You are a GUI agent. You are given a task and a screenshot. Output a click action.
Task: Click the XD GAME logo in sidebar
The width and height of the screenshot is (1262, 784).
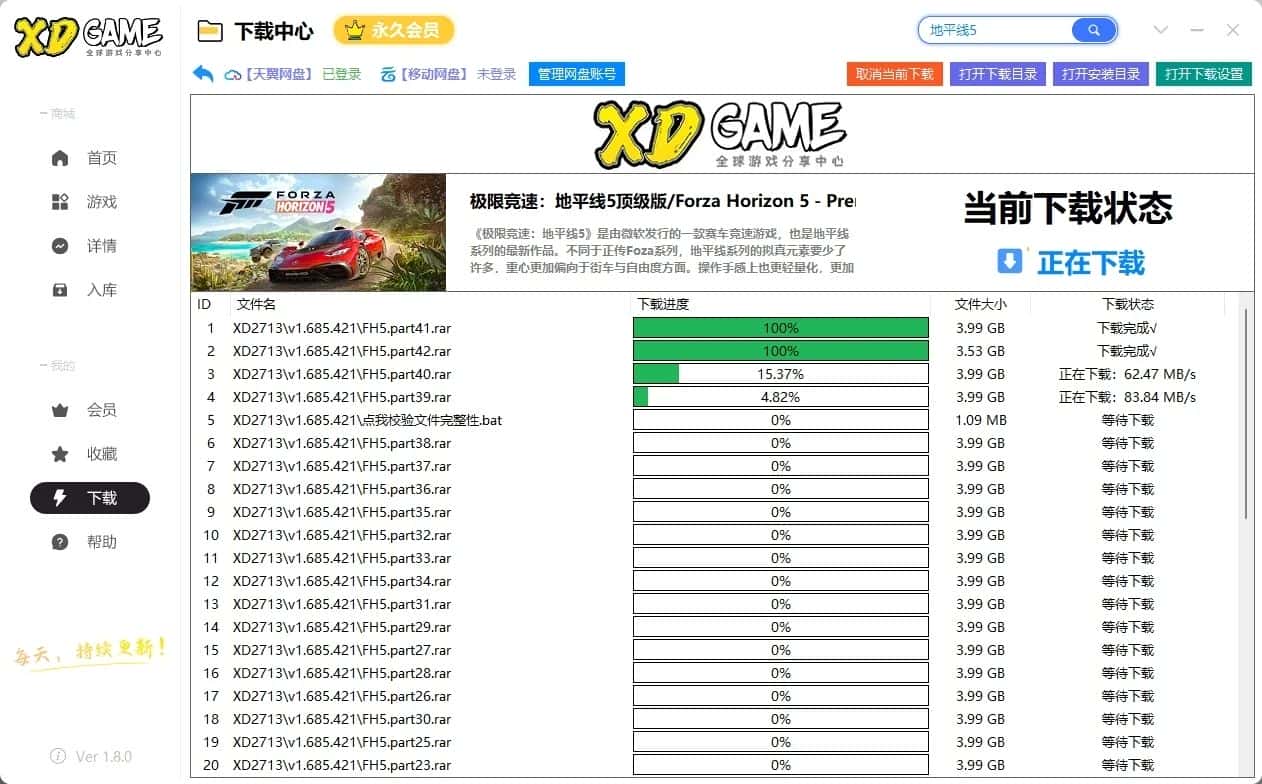tap(89, 36)
